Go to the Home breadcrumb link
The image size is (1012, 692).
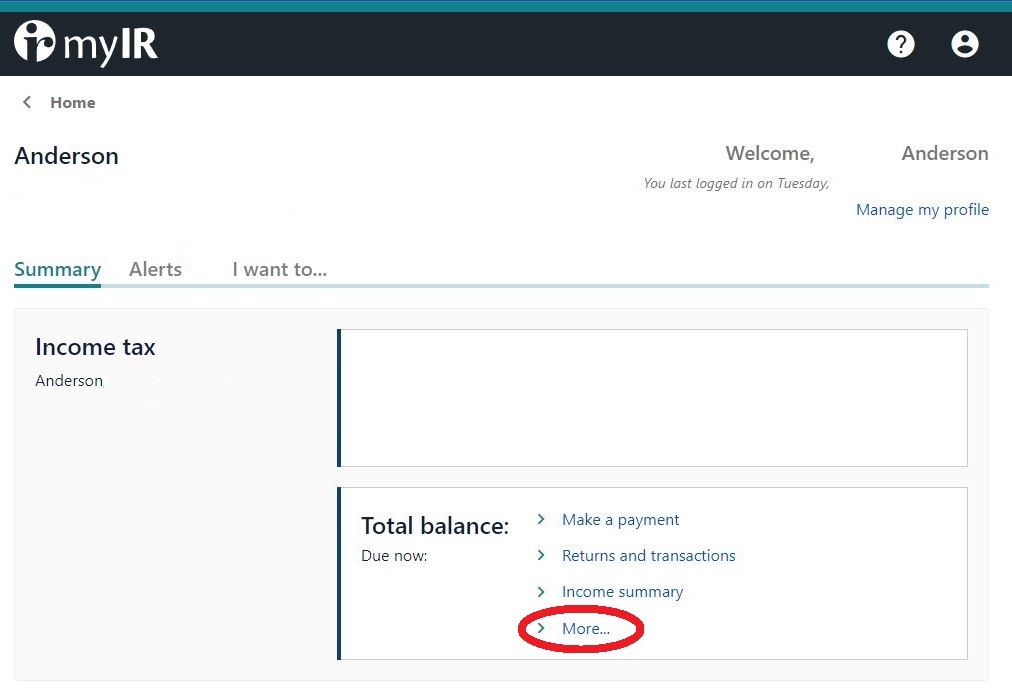click(x=73, y=102)
